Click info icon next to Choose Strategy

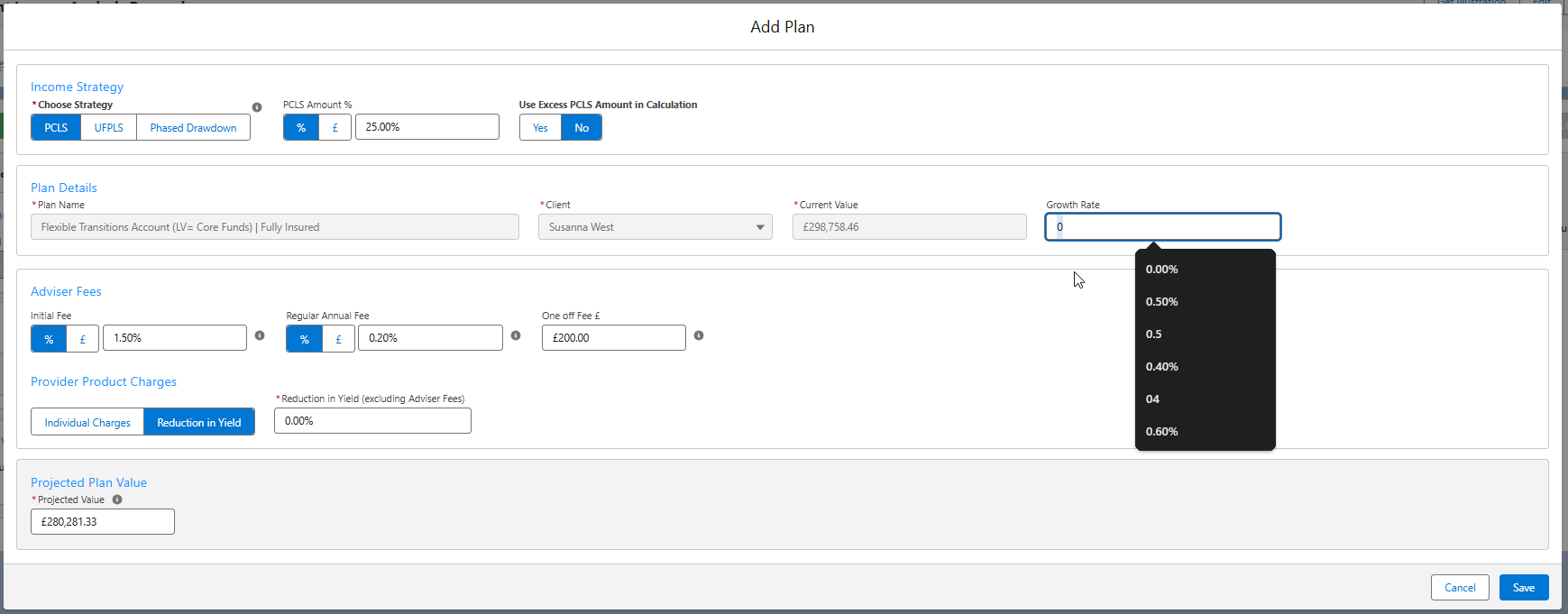tap(257, 107)
